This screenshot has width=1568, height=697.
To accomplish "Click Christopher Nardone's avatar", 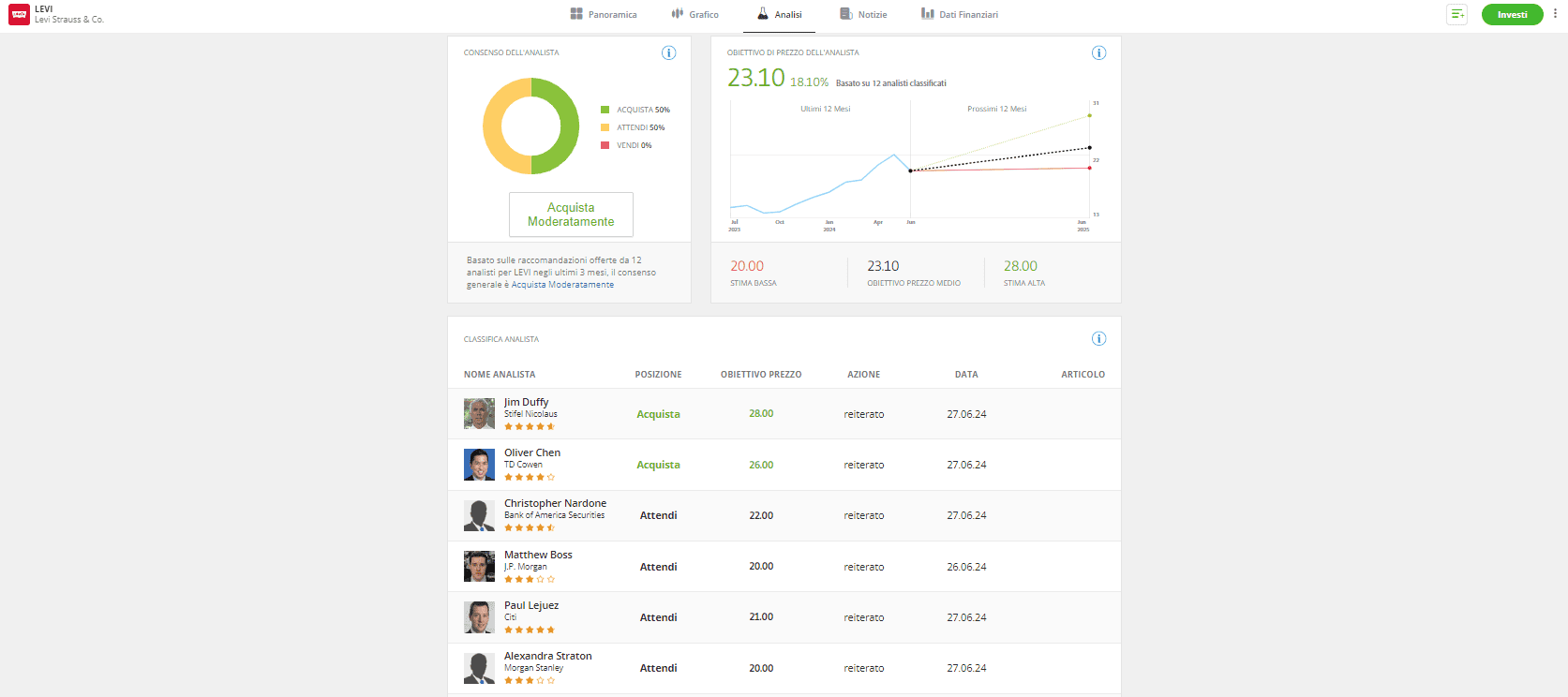I will 479,515.
